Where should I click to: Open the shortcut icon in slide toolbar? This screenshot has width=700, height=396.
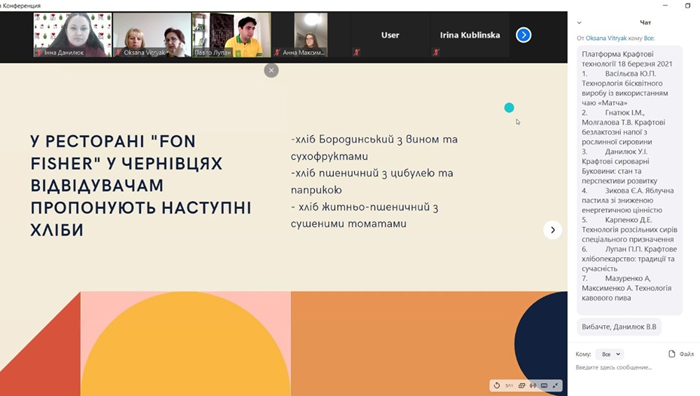pos(544,385)
